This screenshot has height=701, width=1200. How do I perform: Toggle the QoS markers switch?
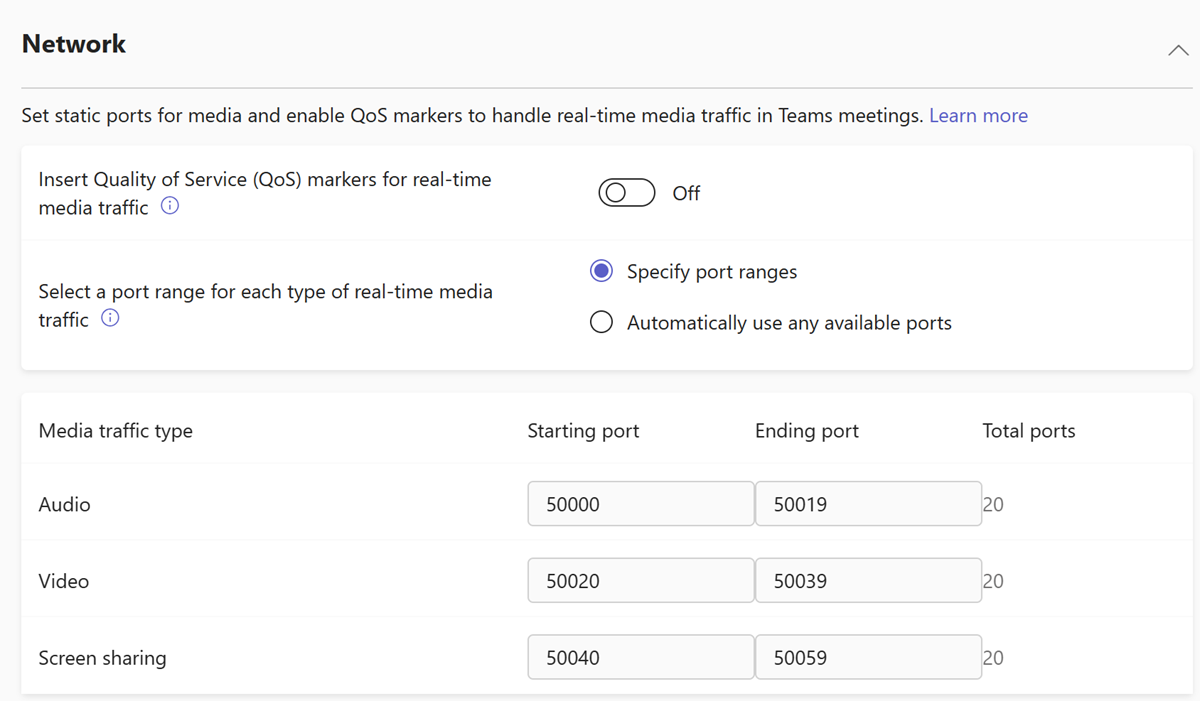point(627,193)
